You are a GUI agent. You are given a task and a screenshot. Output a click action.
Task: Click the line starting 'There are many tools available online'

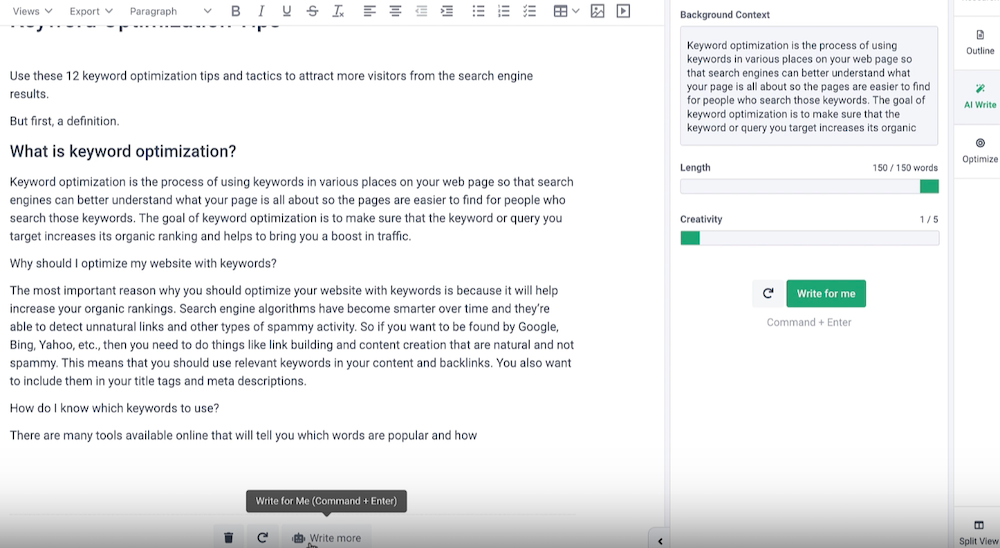click(x=243, y=436)
